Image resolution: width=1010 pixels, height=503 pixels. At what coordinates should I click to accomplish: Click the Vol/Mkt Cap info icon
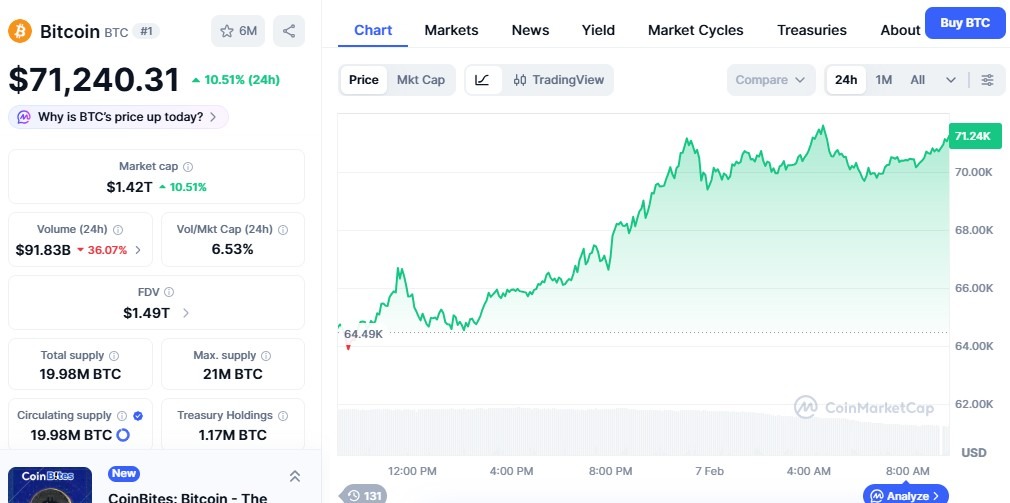point(283,229)
